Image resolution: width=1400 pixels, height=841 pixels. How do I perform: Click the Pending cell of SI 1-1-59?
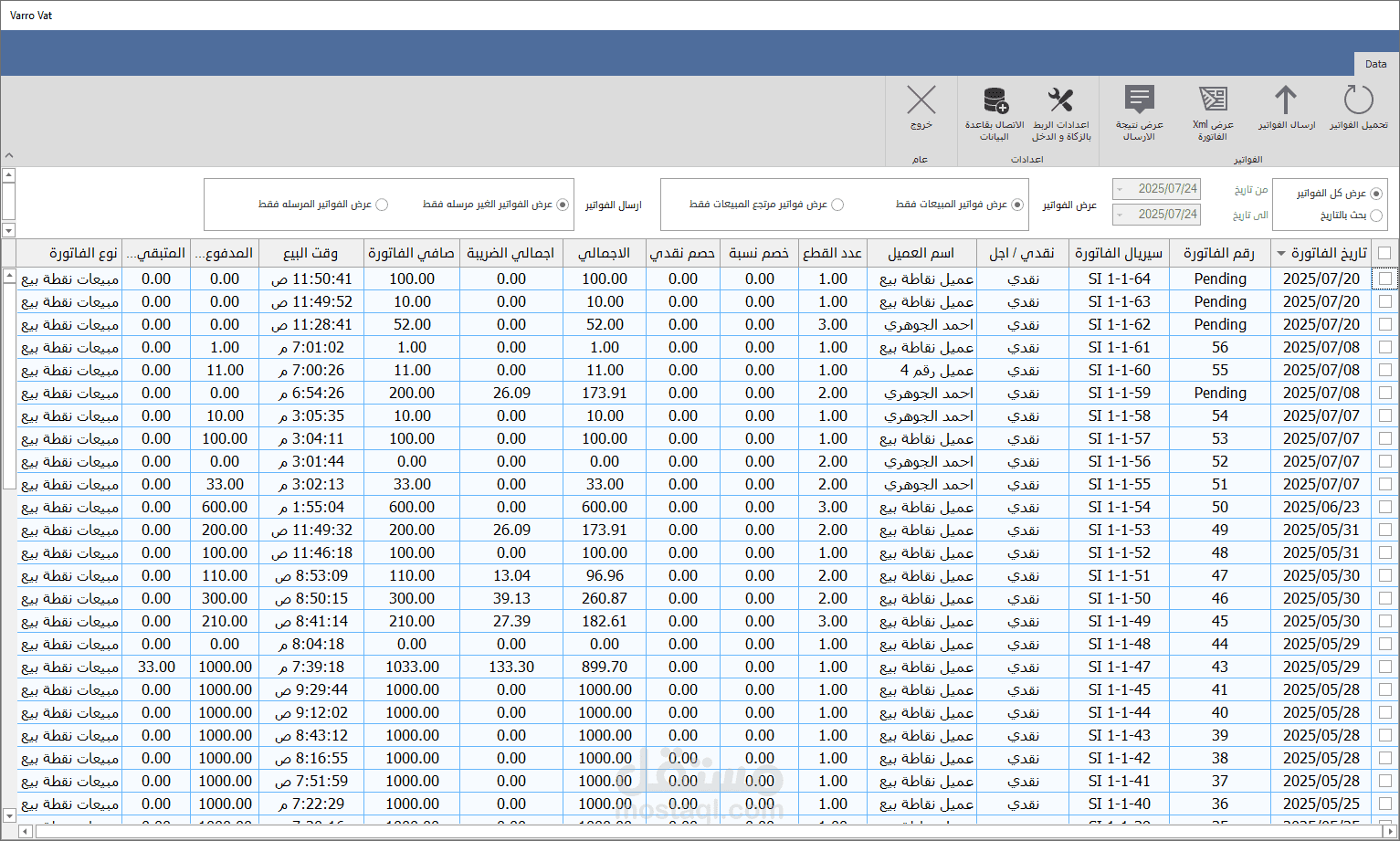click(x=1219, y=393)
